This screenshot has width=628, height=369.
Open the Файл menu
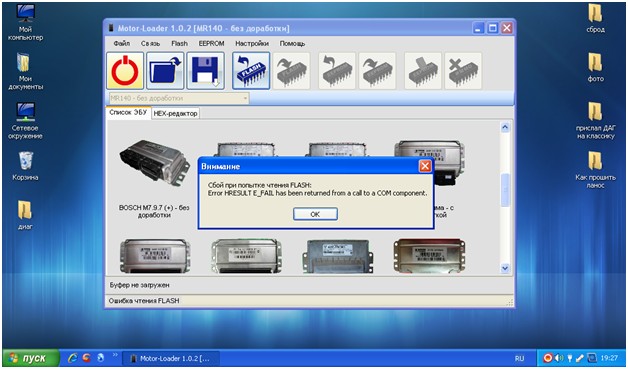(121, 43)
